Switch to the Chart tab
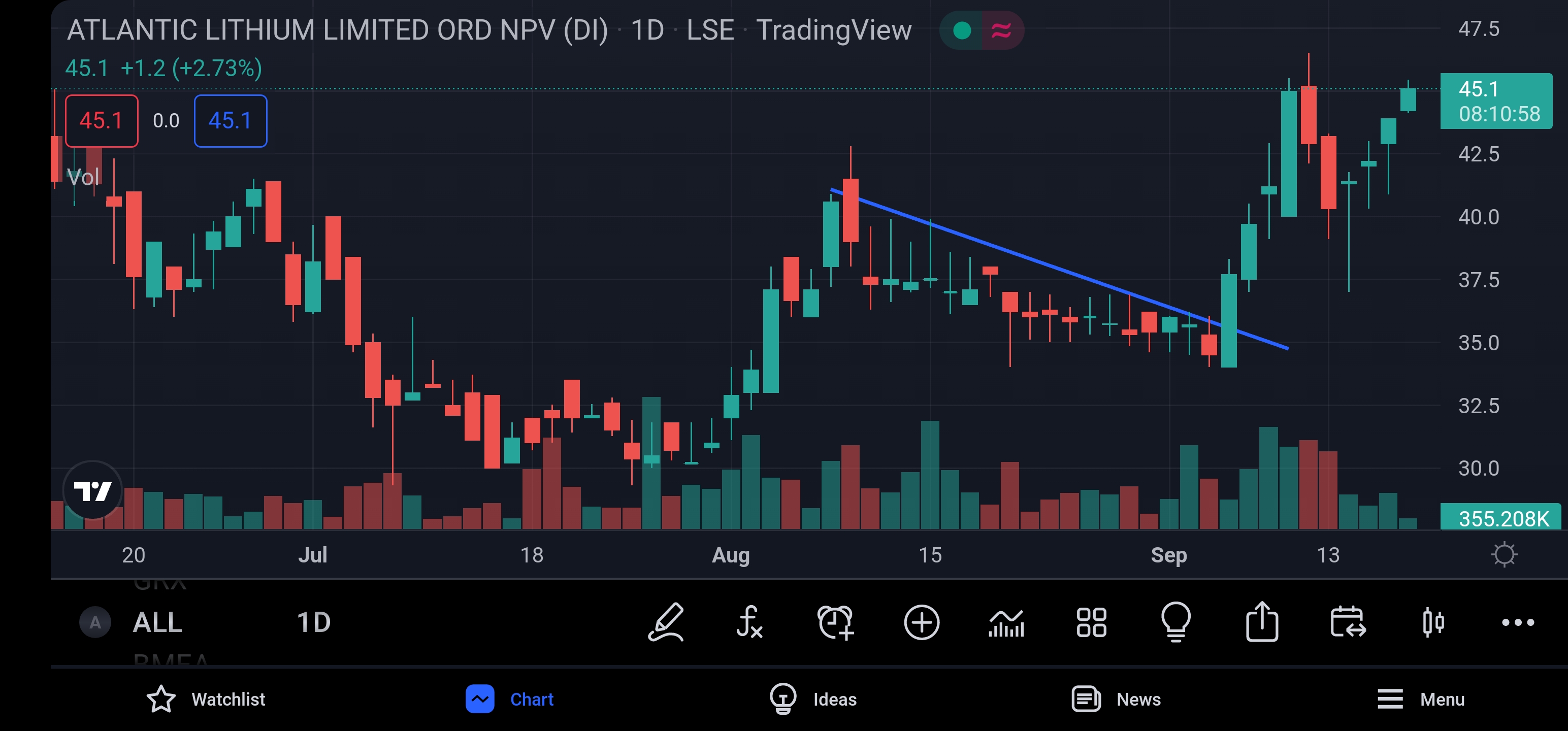 click(510, 699)
